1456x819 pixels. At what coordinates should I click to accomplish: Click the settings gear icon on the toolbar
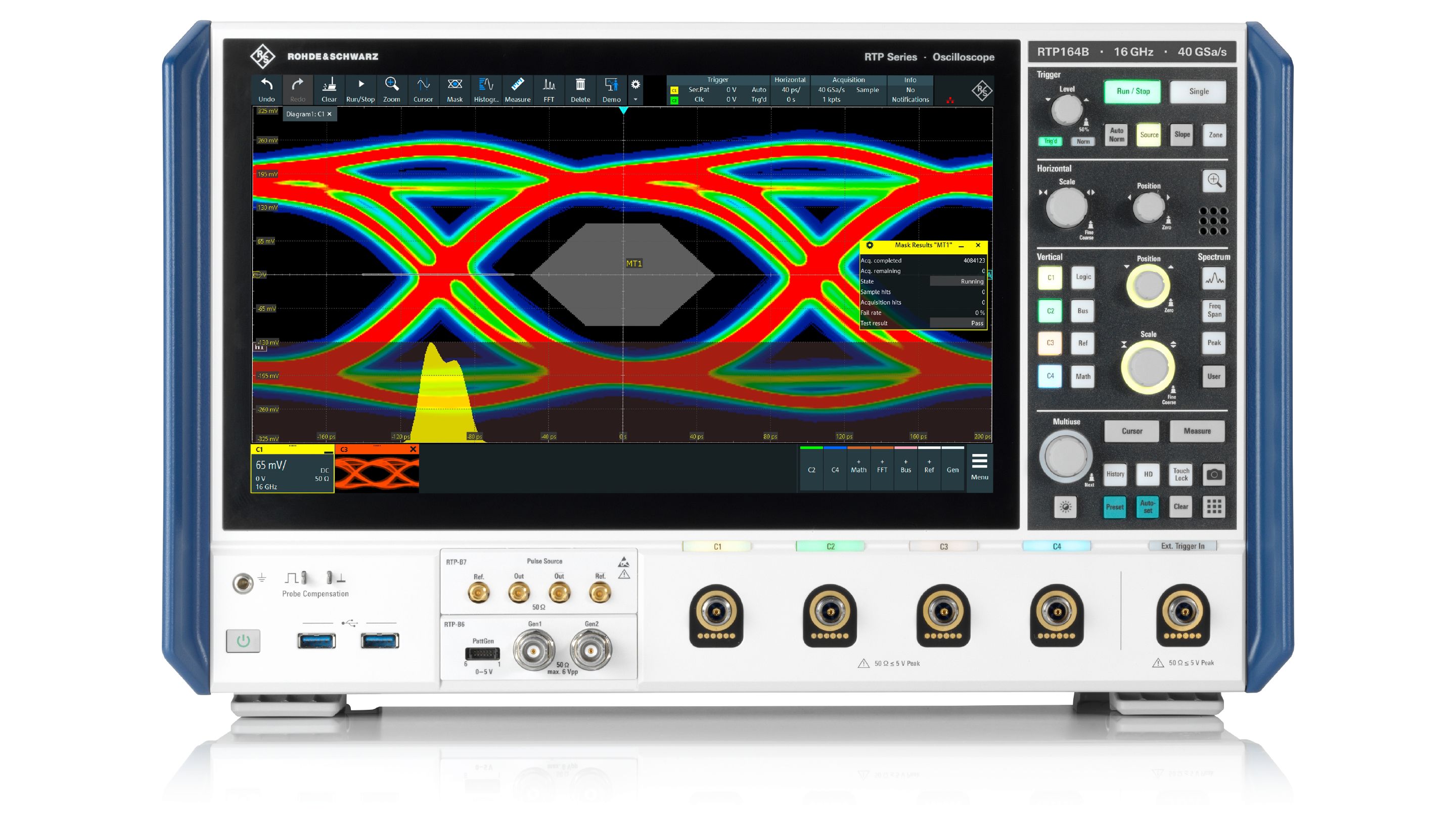coord(636,83)
